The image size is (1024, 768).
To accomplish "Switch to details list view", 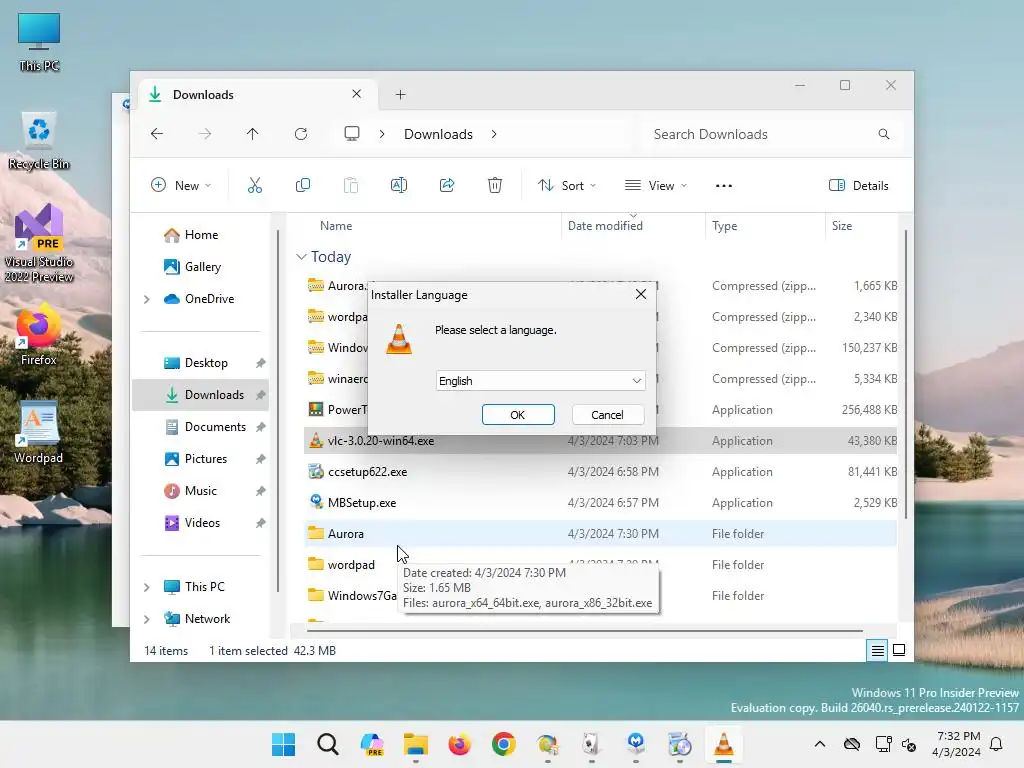I will coord(878,650).
